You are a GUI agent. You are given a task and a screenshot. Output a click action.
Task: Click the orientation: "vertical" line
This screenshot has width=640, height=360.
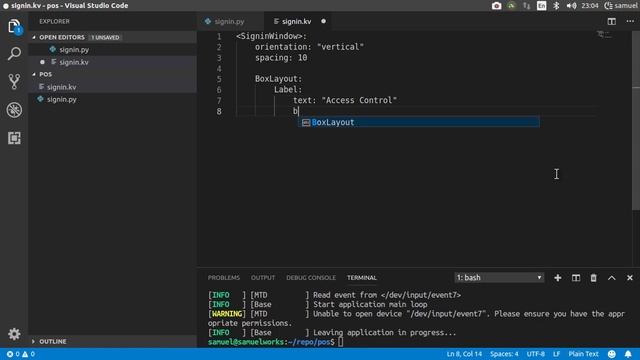(309, 47)
